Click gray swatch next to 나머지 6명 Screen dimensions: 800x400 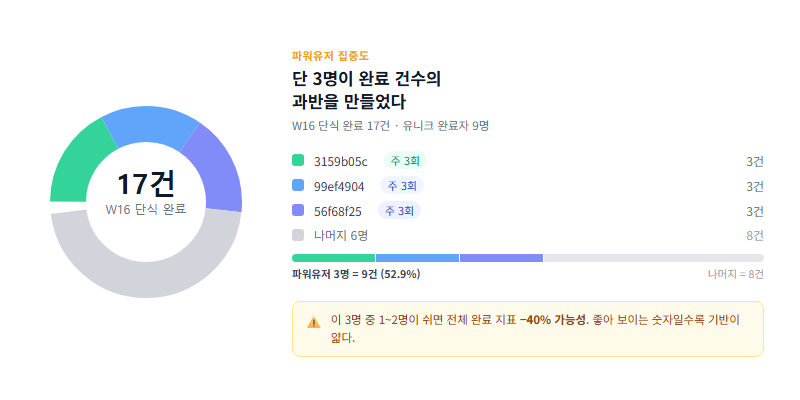pos(298,235)
